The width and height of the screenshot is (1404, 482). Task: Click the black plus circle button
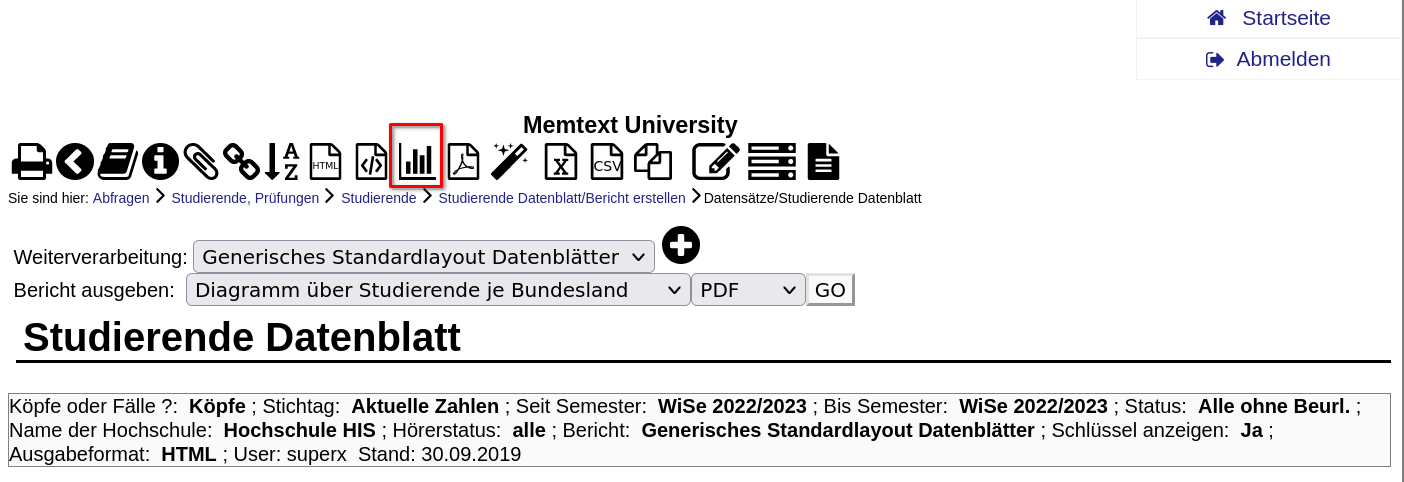681,245
